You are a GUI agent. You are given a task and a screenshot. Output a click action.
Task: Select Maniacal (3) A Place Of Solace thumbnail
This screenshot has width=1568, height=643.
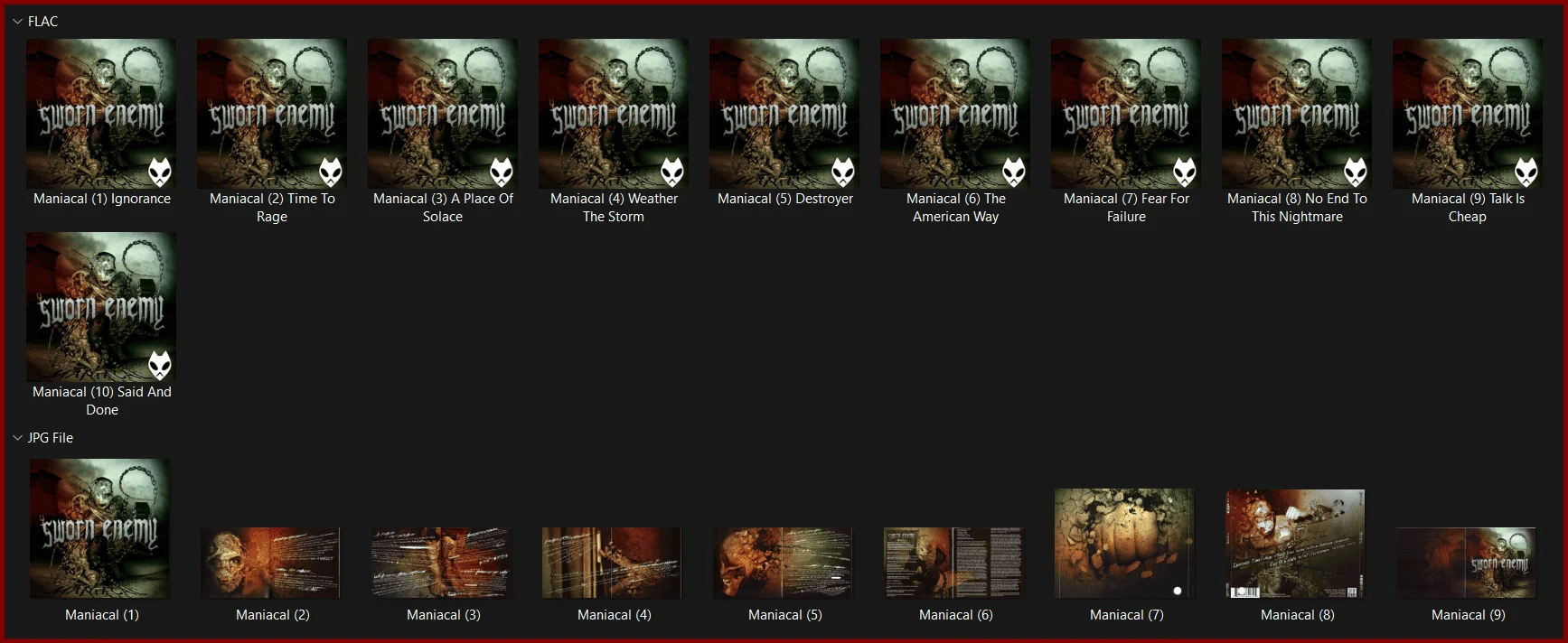click(x=443, y=114)
